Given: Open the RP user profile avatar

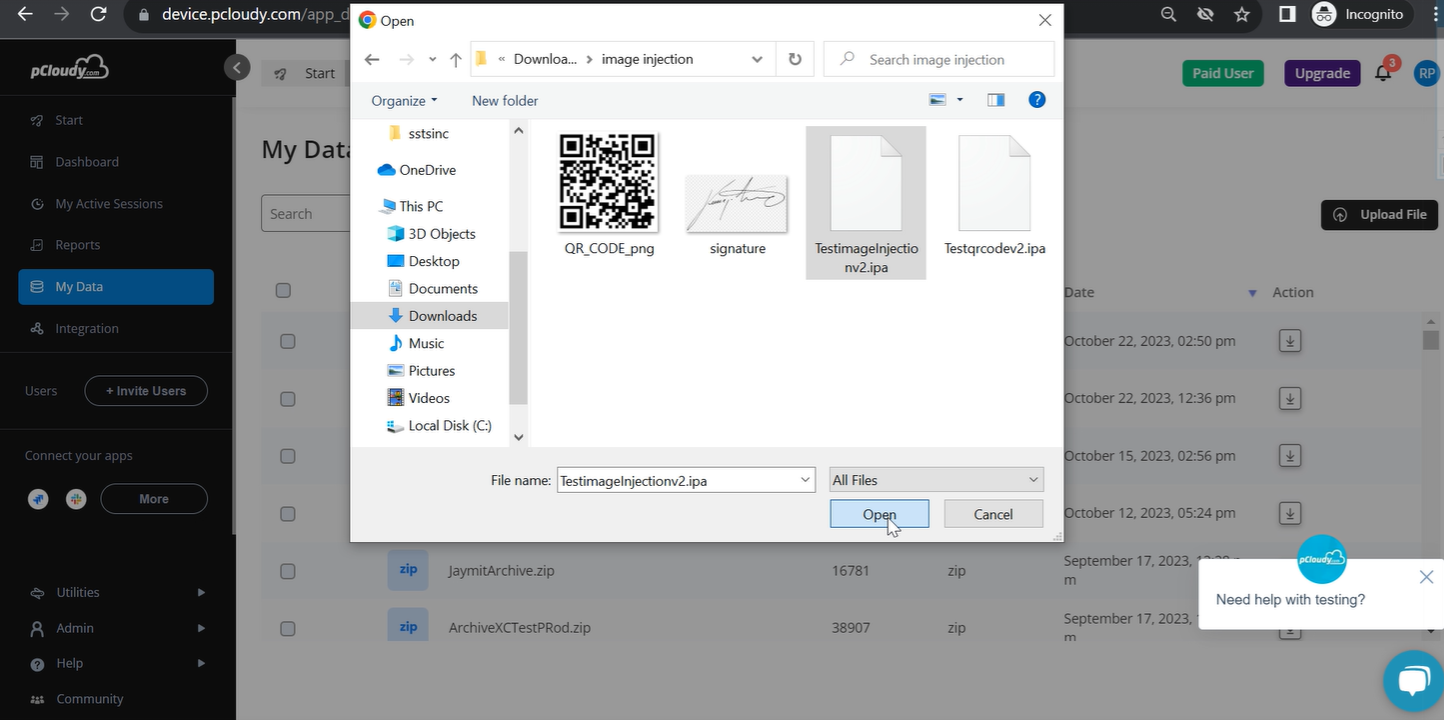Looking at the screenshot, I should pyautogui.click(x=1427, y=73).
